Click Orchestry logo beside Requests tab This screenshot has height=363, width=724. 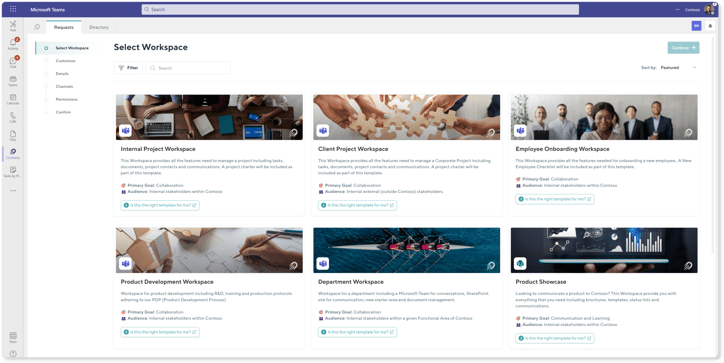[x=37, y=27]
